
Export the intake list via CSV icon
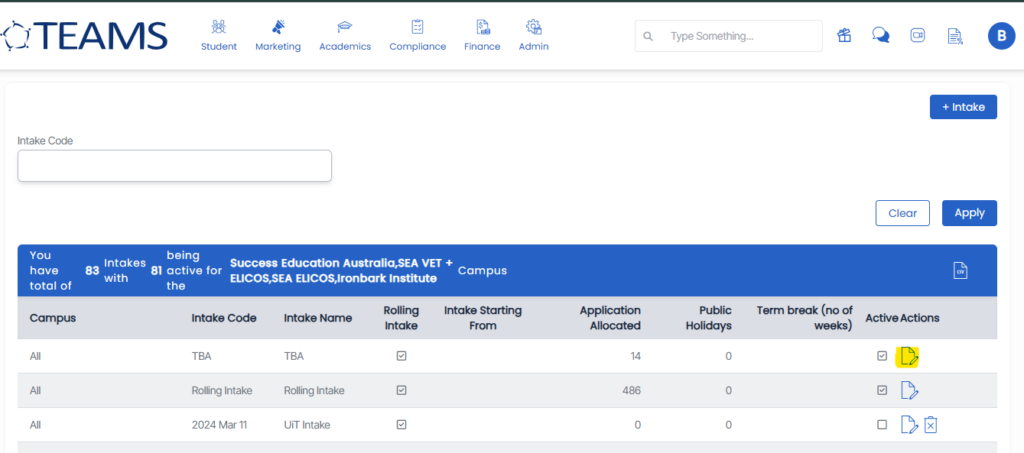960,270
